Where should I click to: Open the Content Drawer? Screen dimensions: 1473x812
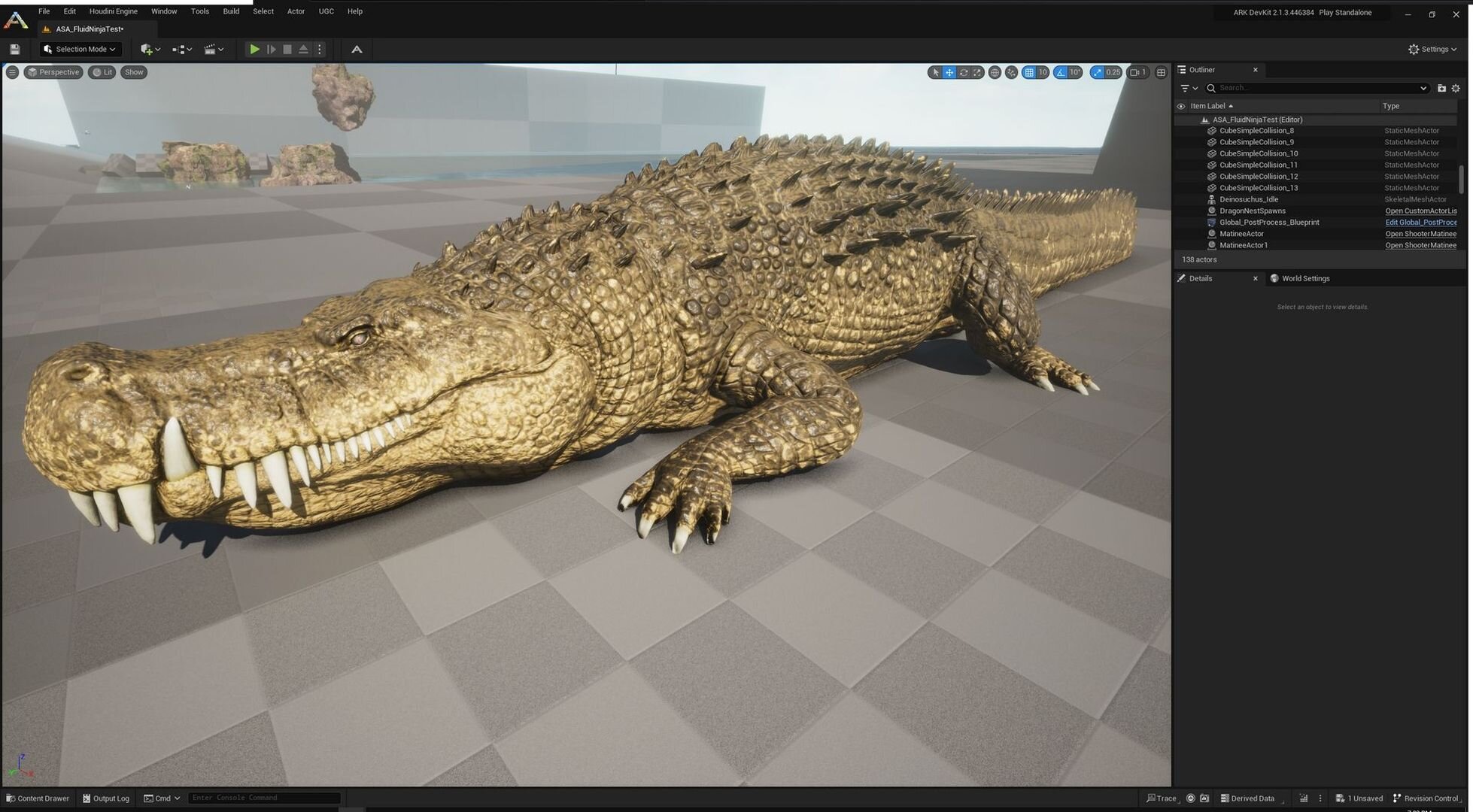[x=38, y=798]
